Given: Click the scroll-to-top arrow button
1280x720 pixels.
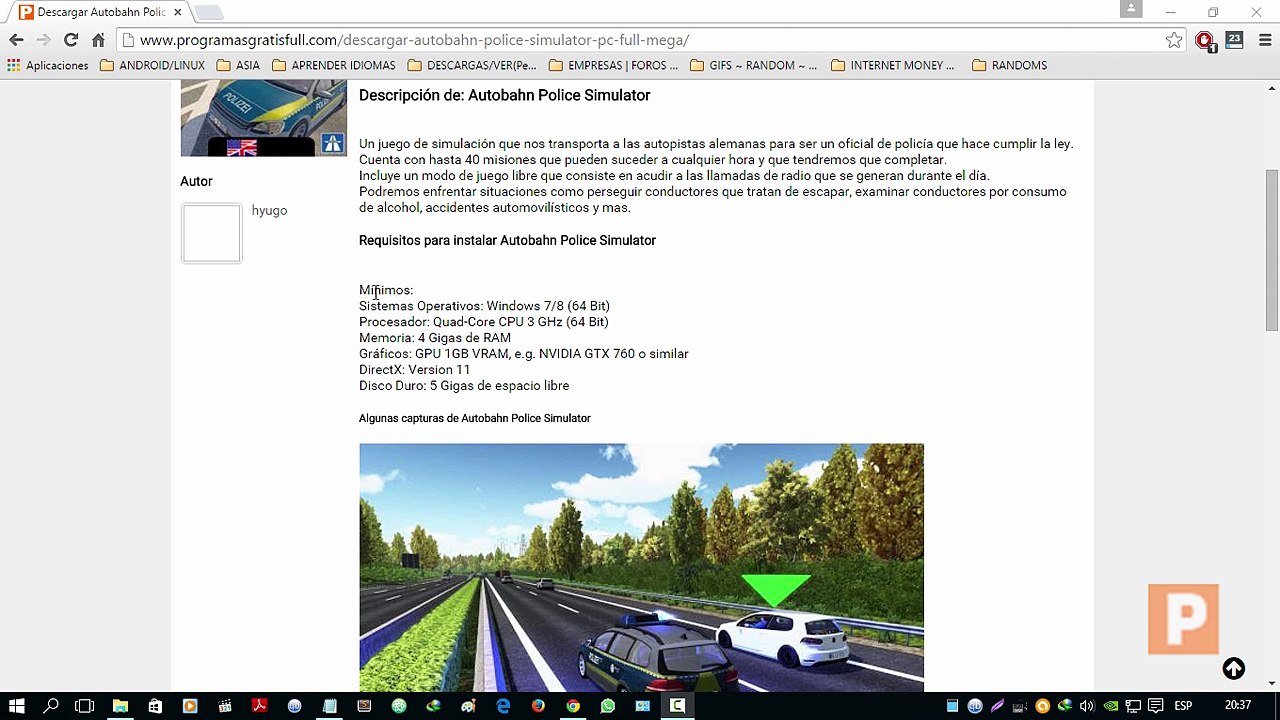Looking at the screenshot, I should pos(1233,669).
